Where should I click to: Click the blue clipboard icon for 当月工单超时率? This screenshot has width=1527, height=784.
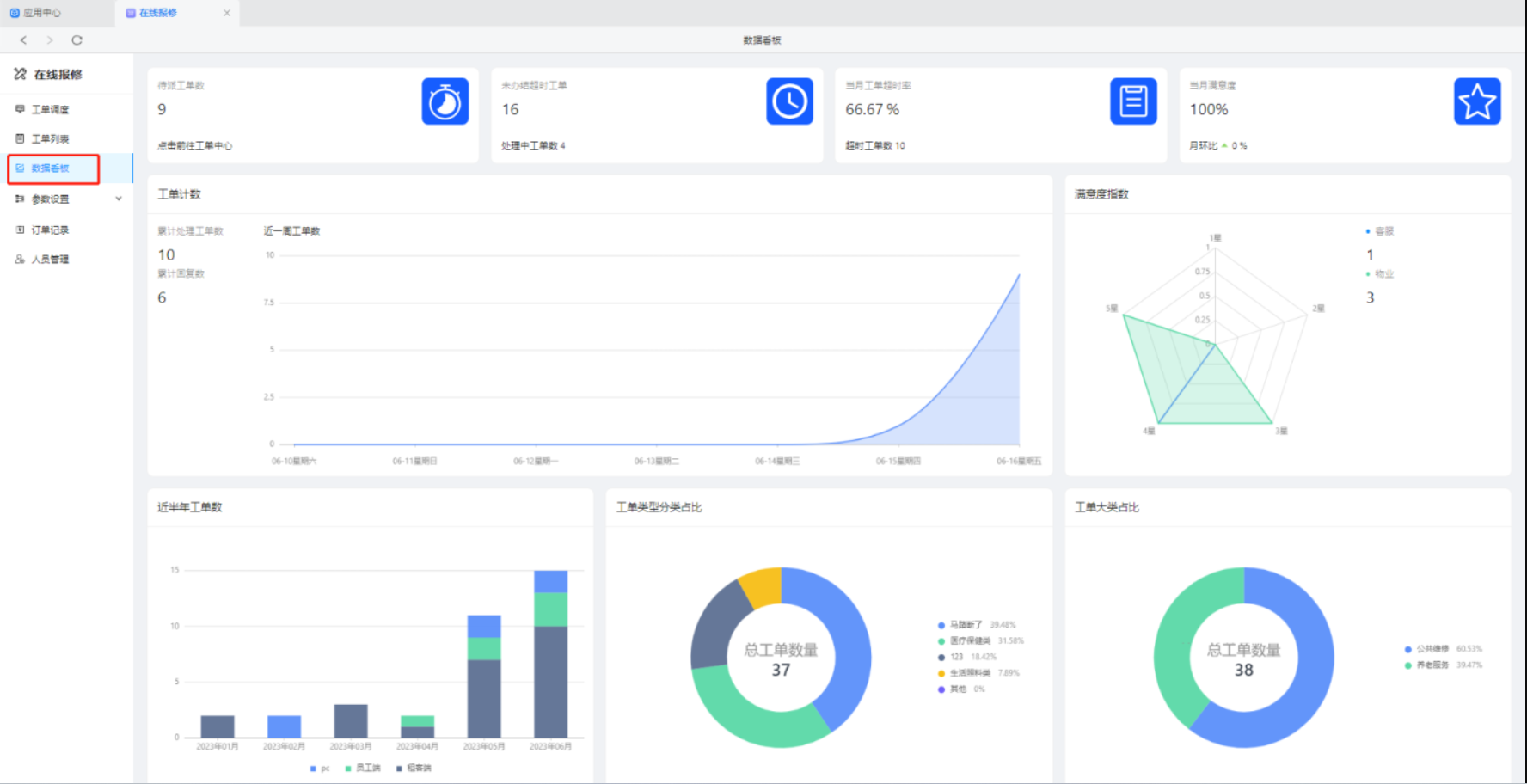pyautogui.click(x=1133, y=101)
